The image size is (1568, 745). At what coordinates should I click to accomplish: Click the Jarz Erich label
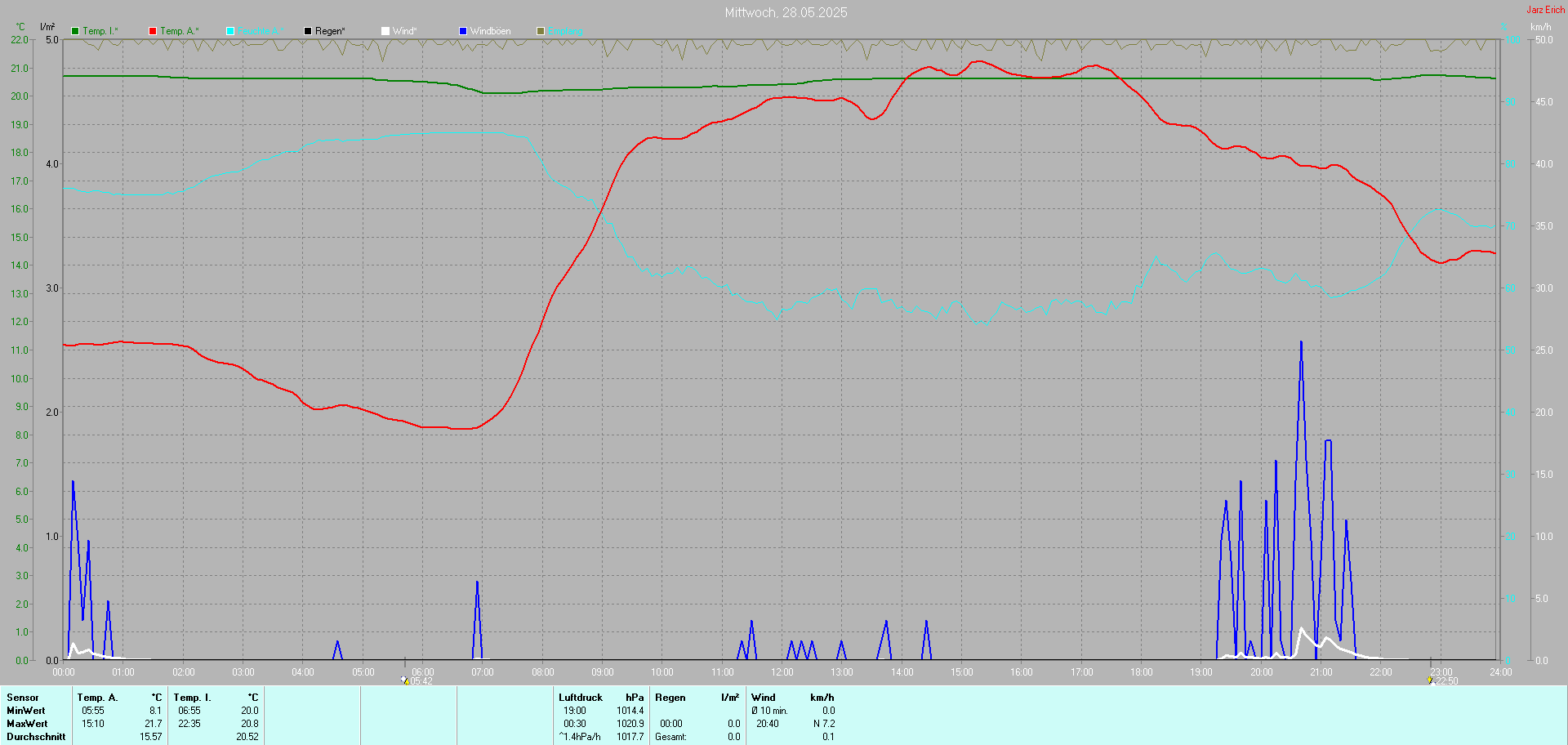click(x=1545, y=10)
